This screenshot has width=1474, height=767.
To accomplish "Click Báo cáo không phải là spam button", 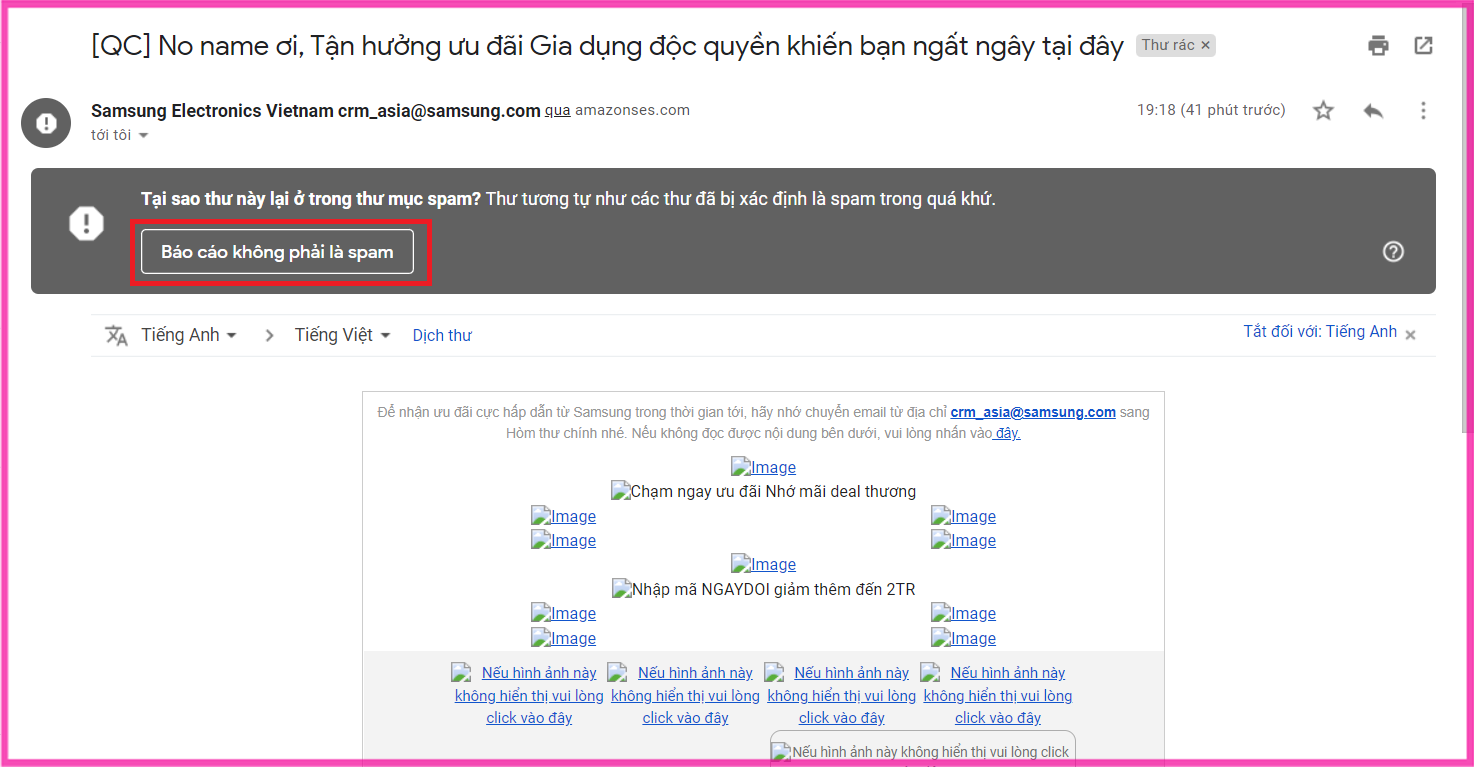I will (x=277, y=252).
